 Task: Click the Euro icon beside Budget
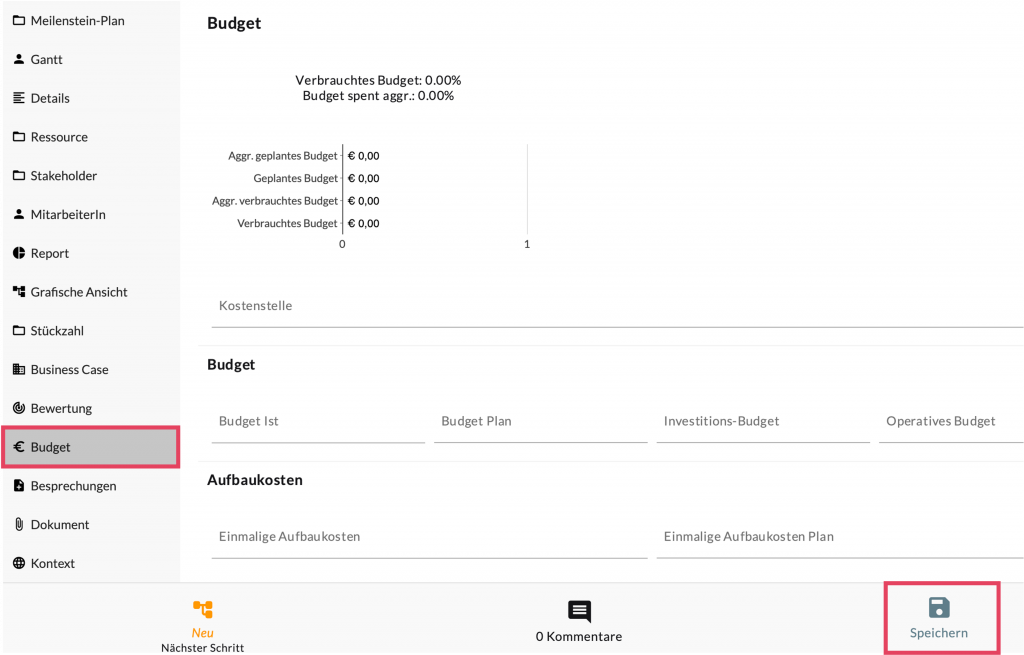tap(19, 447)
